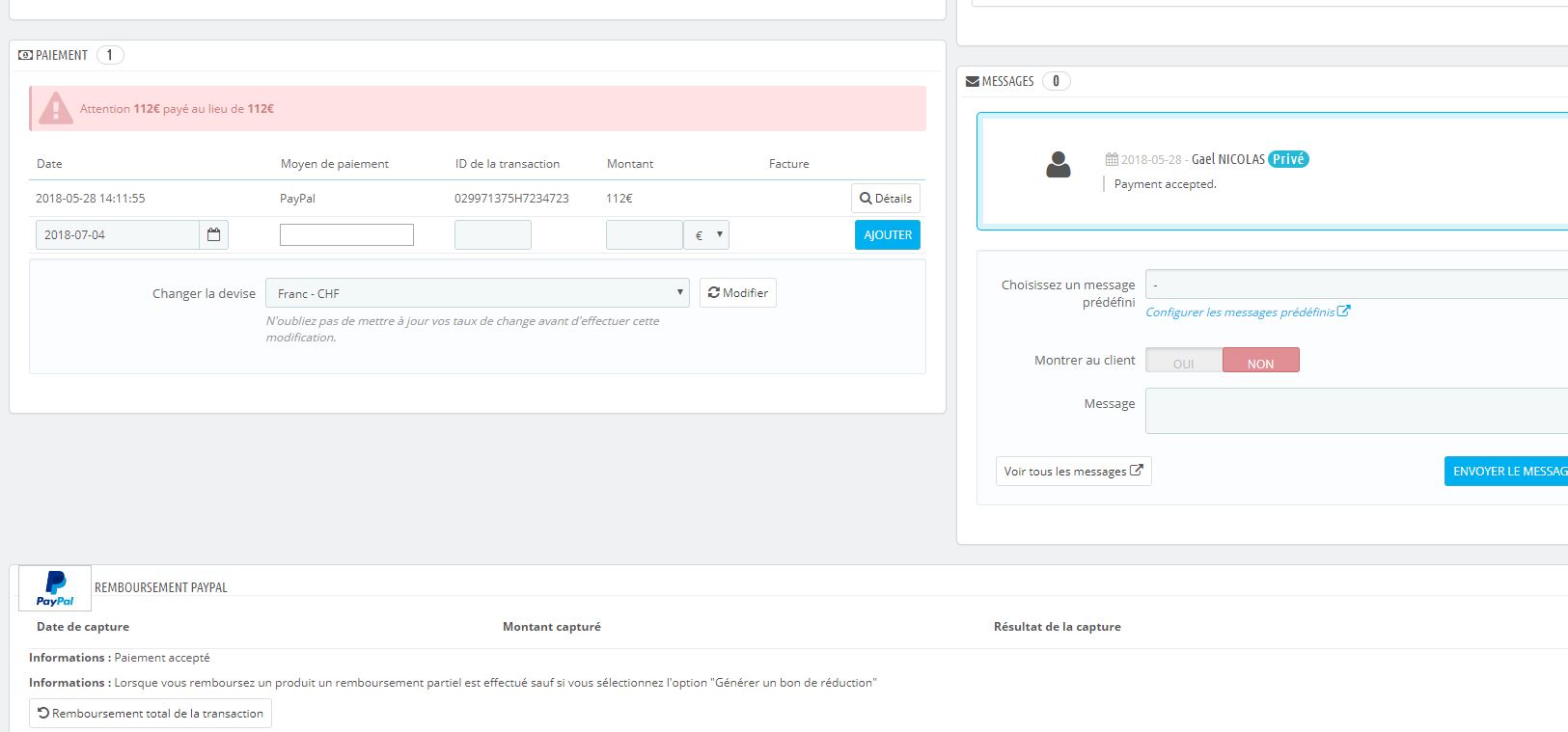Click the Ajouter payment button
The height and width of the screenshot is (732, 1568).
click(888, 235)
